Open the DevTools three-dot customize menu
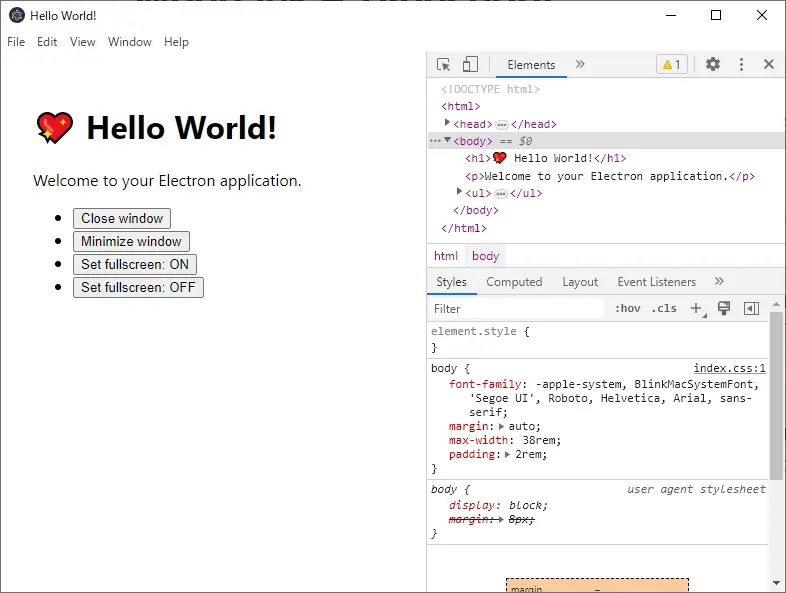Viewport: 786px width, 593px height. [741, 64]
